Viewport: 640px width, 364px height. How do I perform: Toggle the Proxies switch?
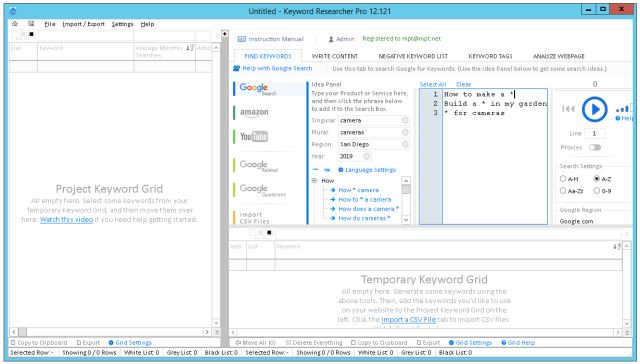pyautogui.click(x=595, y=147)
